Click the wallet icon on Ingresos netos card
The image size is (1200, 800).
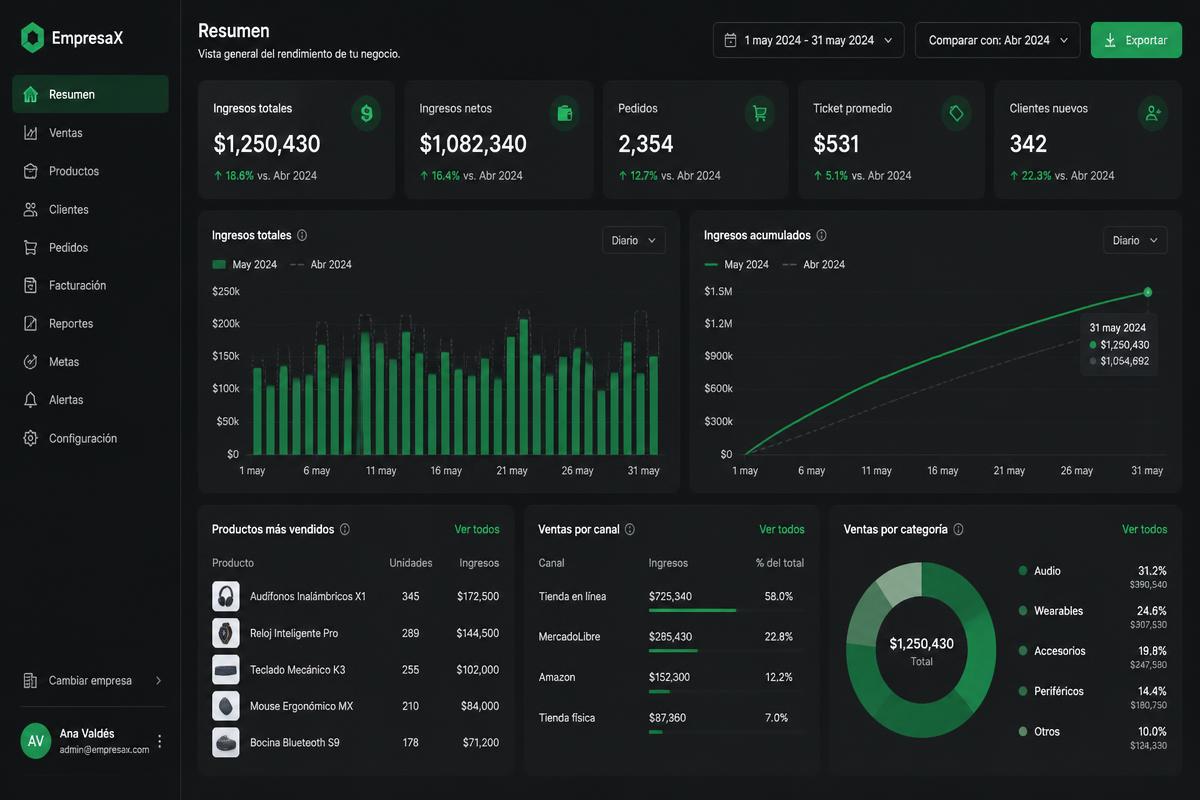pos(565,113)
